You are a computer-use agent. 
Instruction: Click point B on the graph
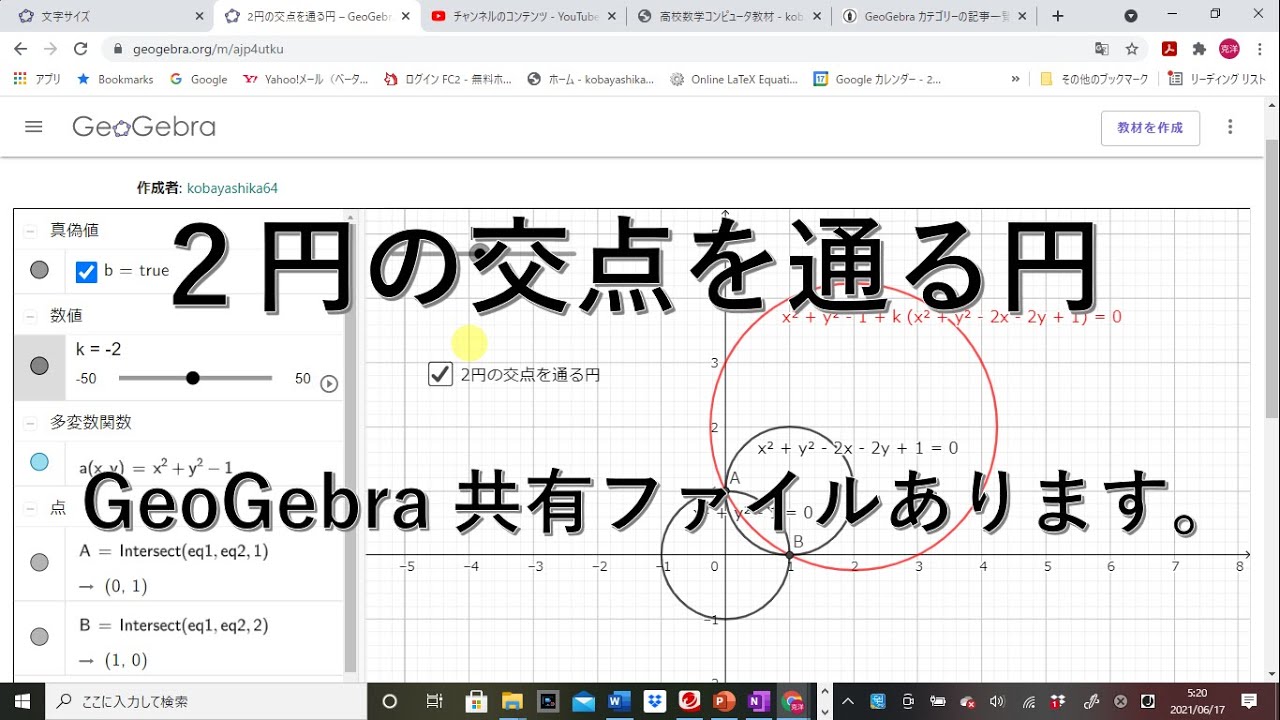[x=790, y=554]
